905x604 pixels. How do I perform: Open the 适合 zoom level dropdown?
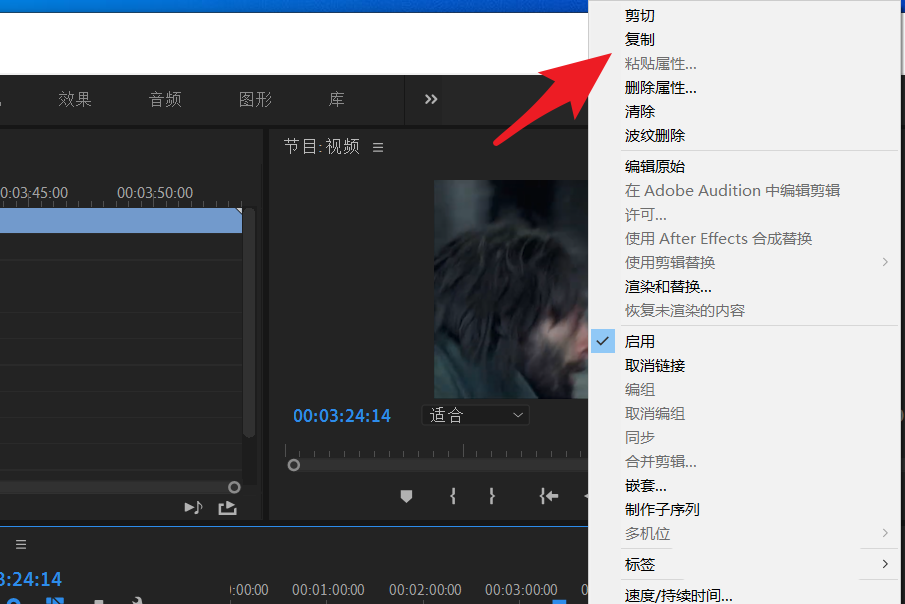point(476,415)
